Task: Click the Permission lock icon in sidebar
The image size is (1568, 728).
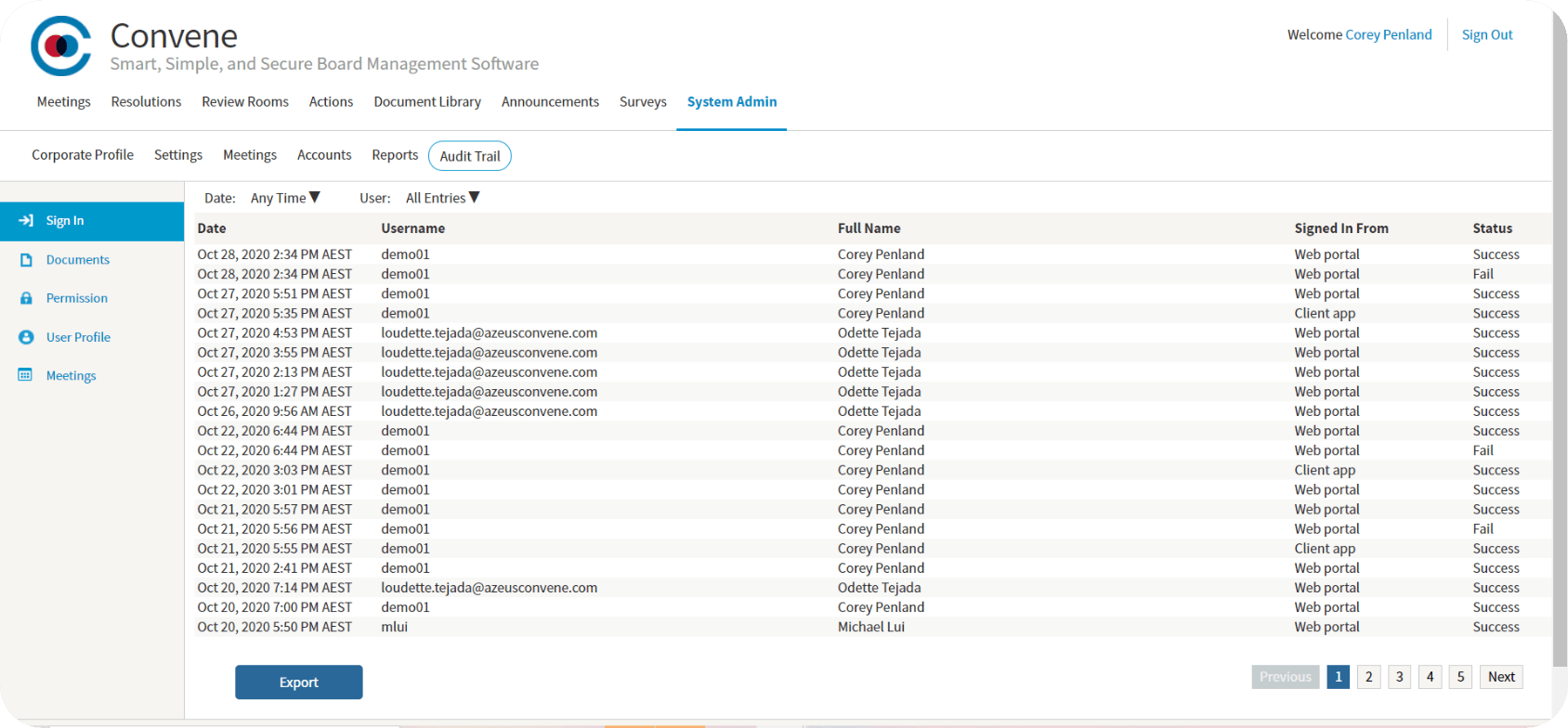Action: click(26, 298)
